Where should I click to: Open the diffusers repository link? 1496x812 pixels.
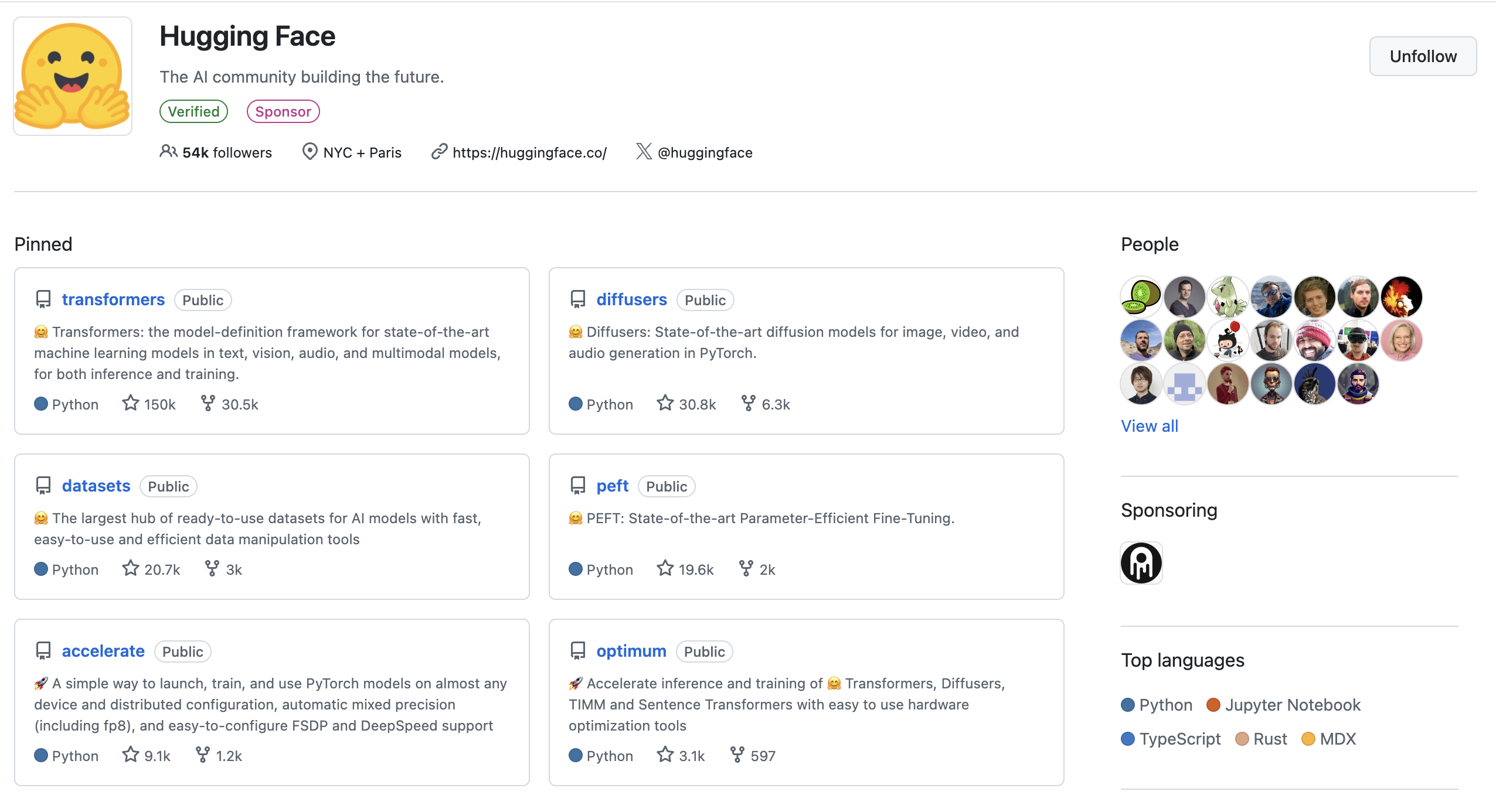[x=631, y=299]
